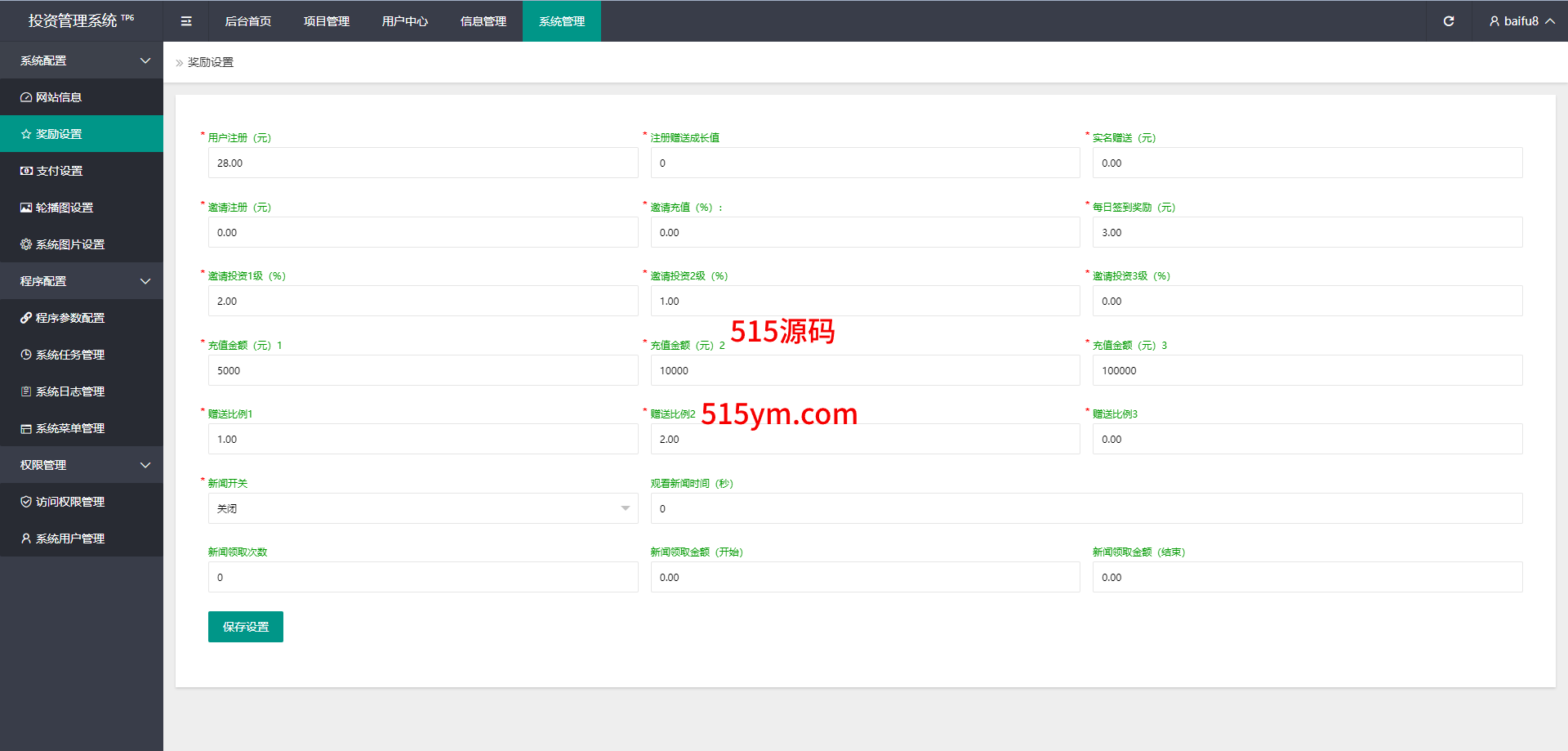Open 系统任务管理 sidebar item
The image size is (1568, 751).
[82, 355]
